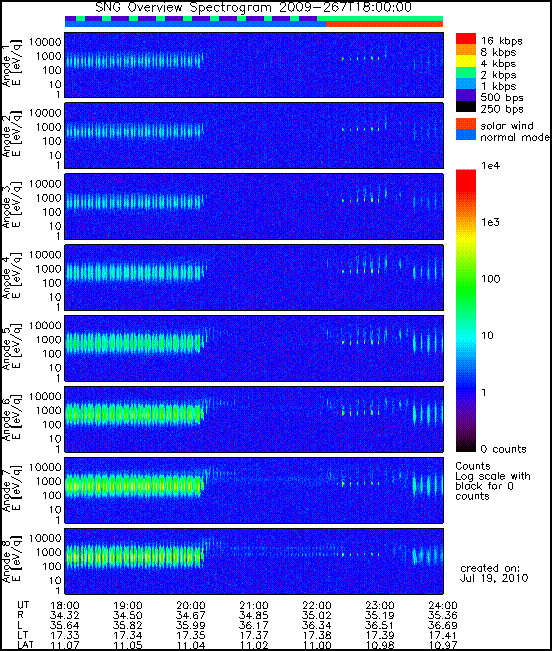Click the 4 kbps yellow legend swatch

tap(466, 61)
